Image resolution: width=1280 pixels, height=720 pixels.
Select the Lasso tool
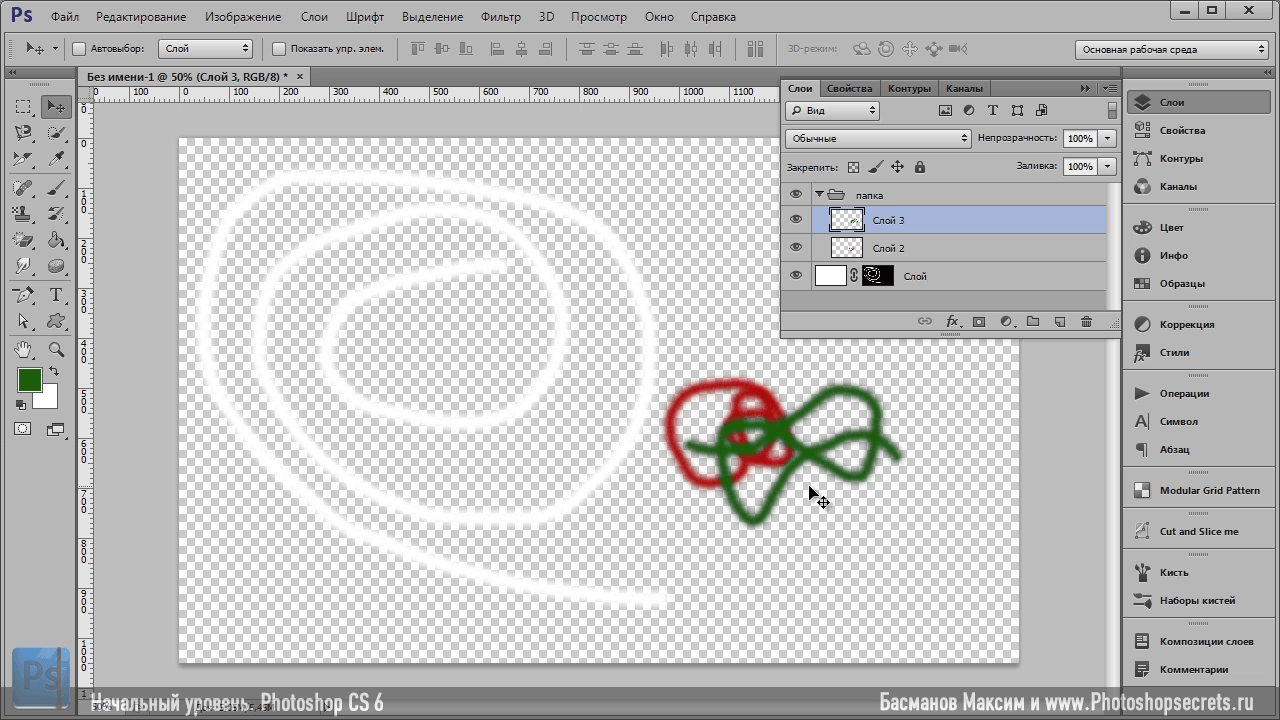click(24, 133)
